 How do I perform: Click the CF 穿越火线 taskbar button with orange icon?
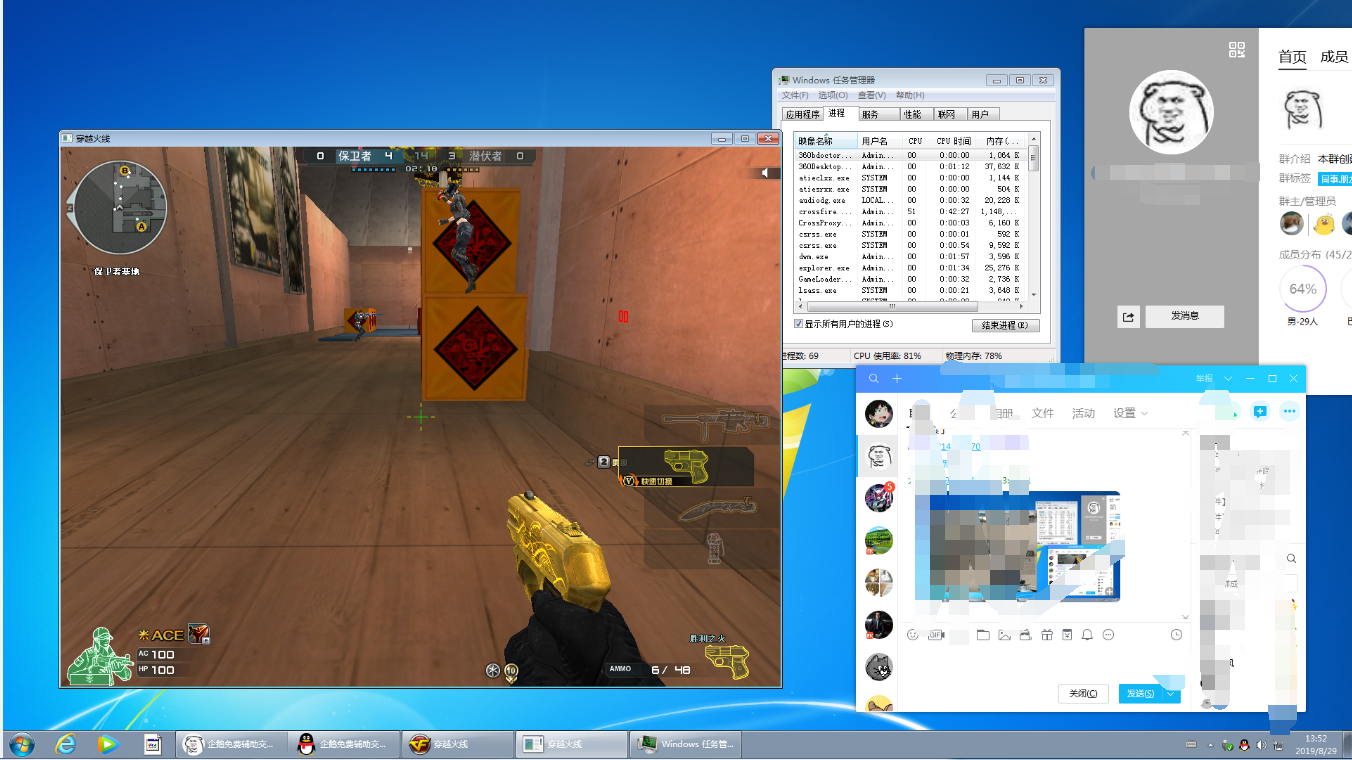point(457,744)
